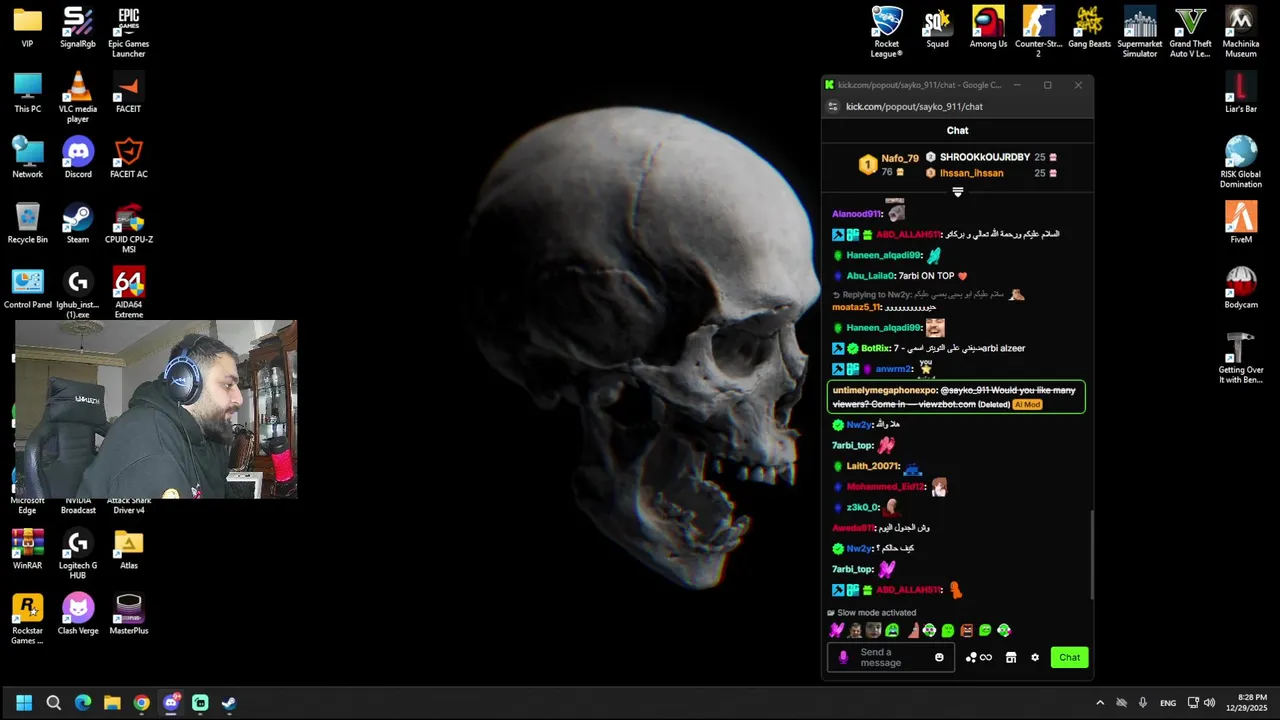Image resolution: width=1280 pixels, height=720 pixels.
Task: Click Nafo_79 top gifter name
Action: (899, 158)
